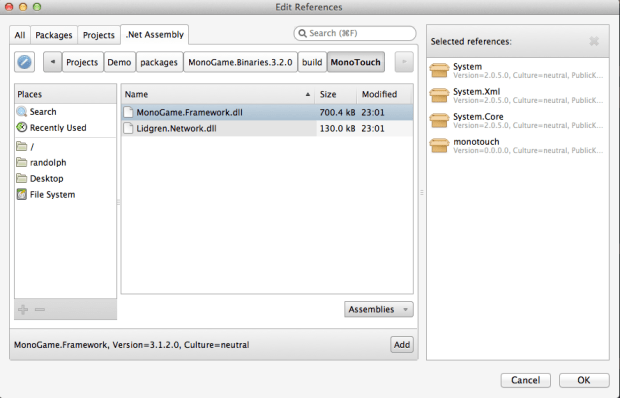
Task: Select the MonoGame.Framework.dll file name
Action: [189, 112]
